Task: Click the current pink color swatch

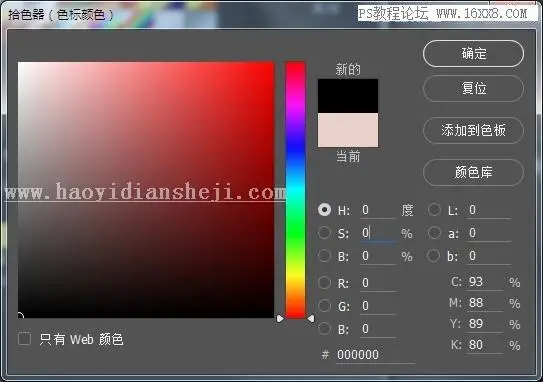Action: click(x=348, y=130)
